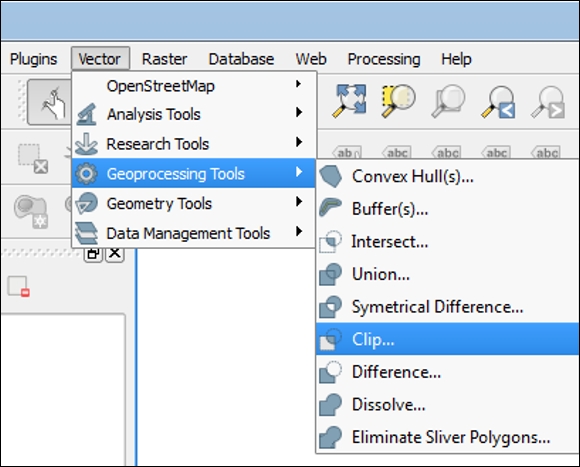Screen dimensions: 580x467
Task: Select the Pan Map hand tool
Action: (x=50, y=102)
